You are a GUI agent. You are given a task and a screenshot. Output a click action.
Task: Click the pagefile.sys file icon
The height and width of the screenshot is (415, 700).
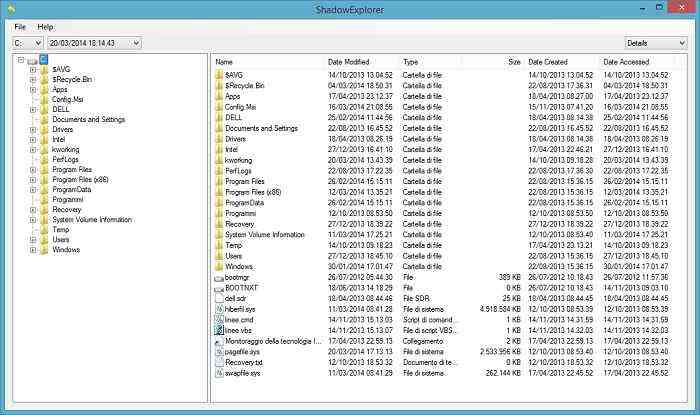(x=219, y=352)
